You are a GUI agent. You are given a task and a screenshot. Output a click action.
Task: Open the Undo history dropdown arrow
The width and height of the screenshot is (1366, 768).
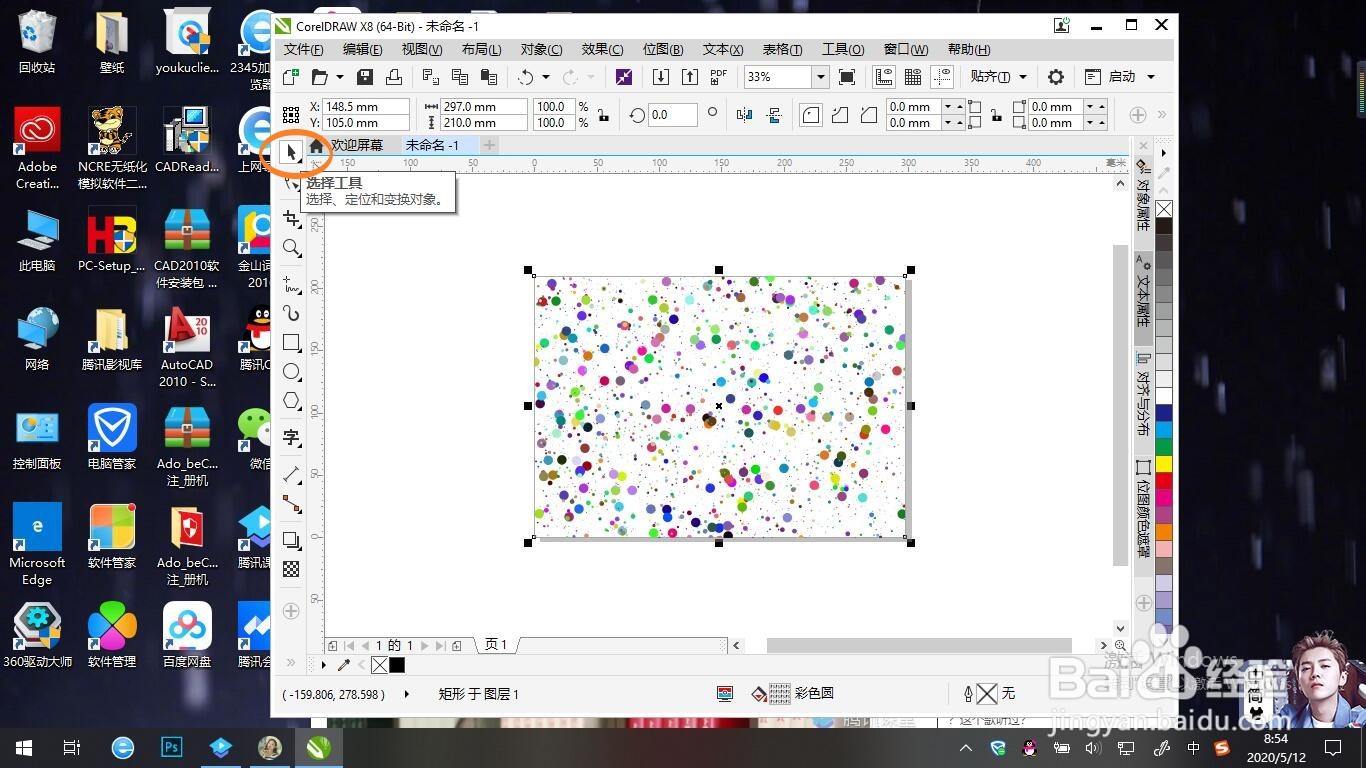coord(545,77)
